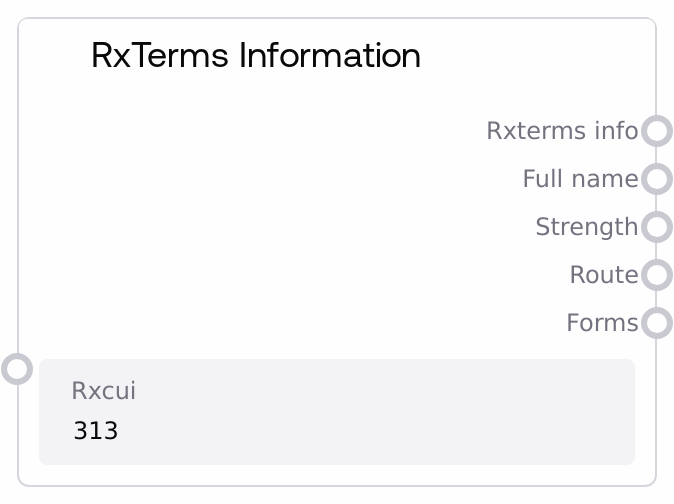674x504 pixels.
Task: Click the value 313 in Rxcui field
Action: (x=96, y=432)
